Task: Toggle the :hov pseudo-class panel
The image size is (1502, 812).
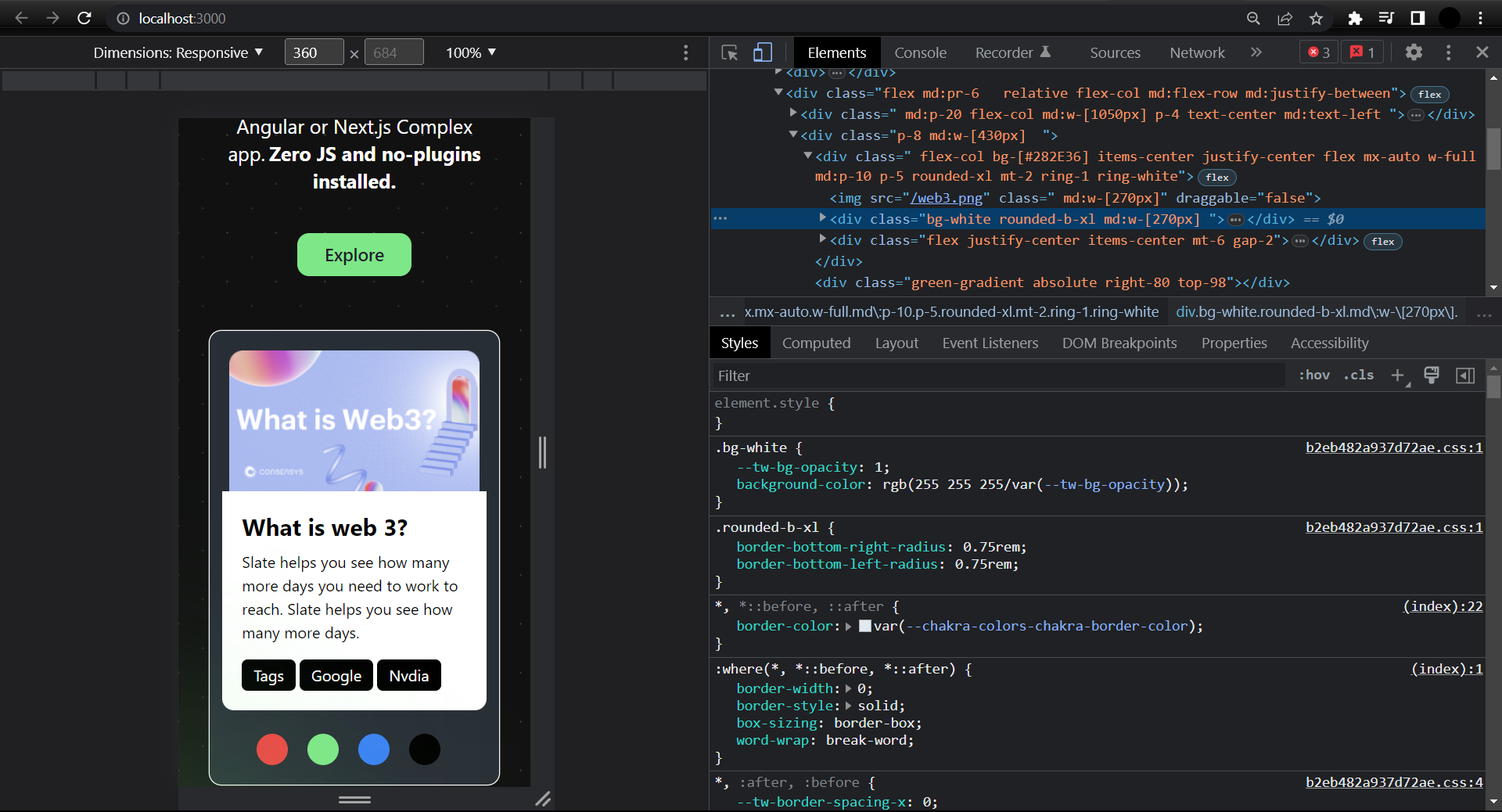Action: point(1315,375)
